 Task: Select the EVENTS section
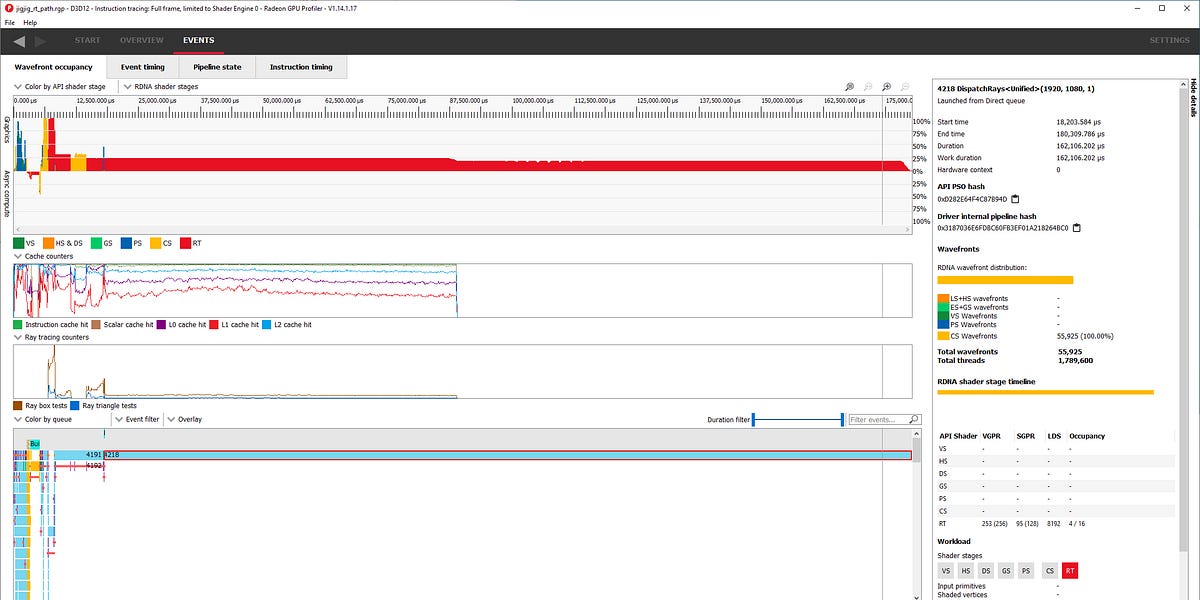coord(198,41)
